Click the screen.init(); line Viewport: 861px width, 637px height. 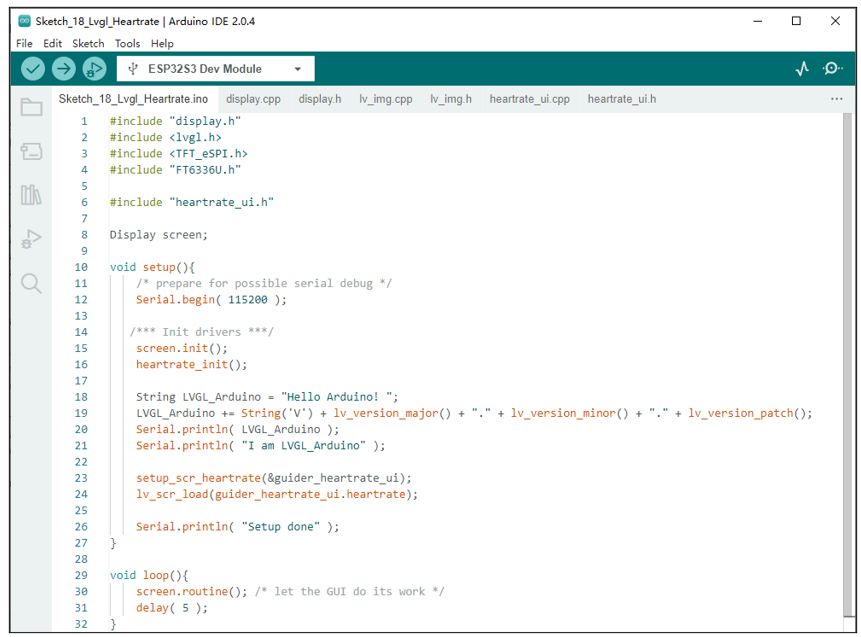[x=182, y=348]
